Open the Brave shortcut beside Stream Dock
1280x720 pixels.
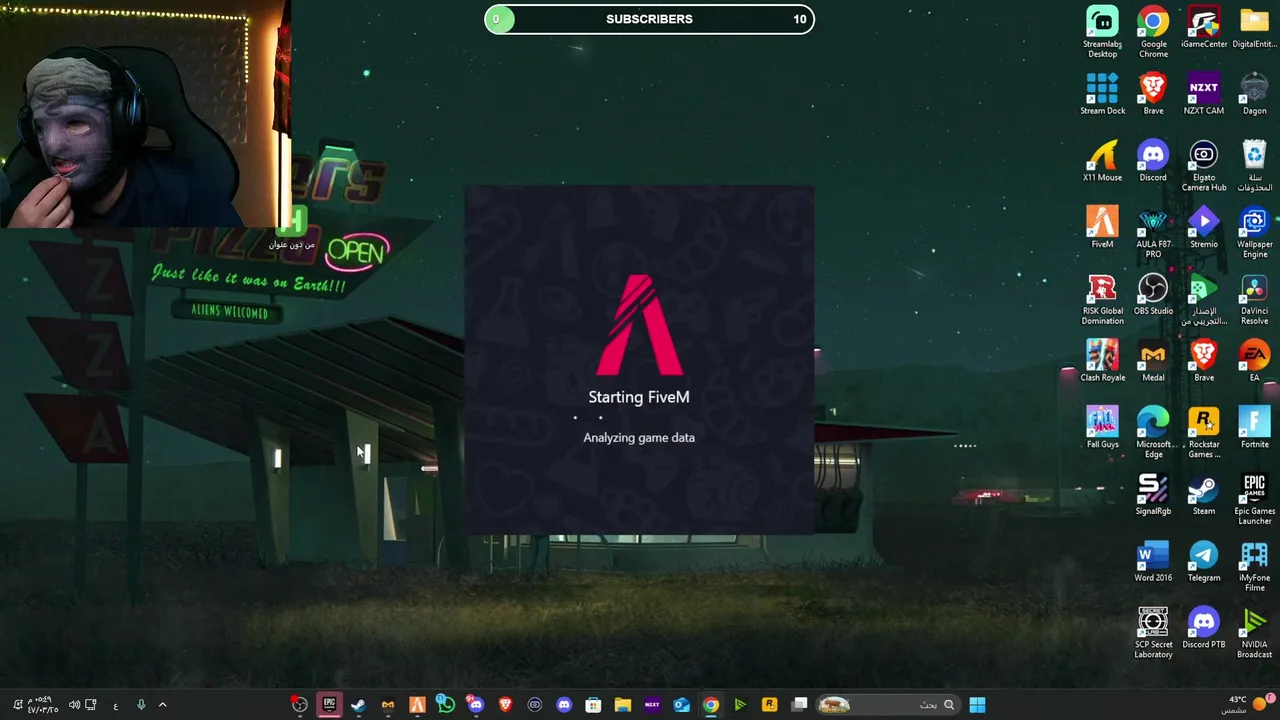click(1153, 93)
